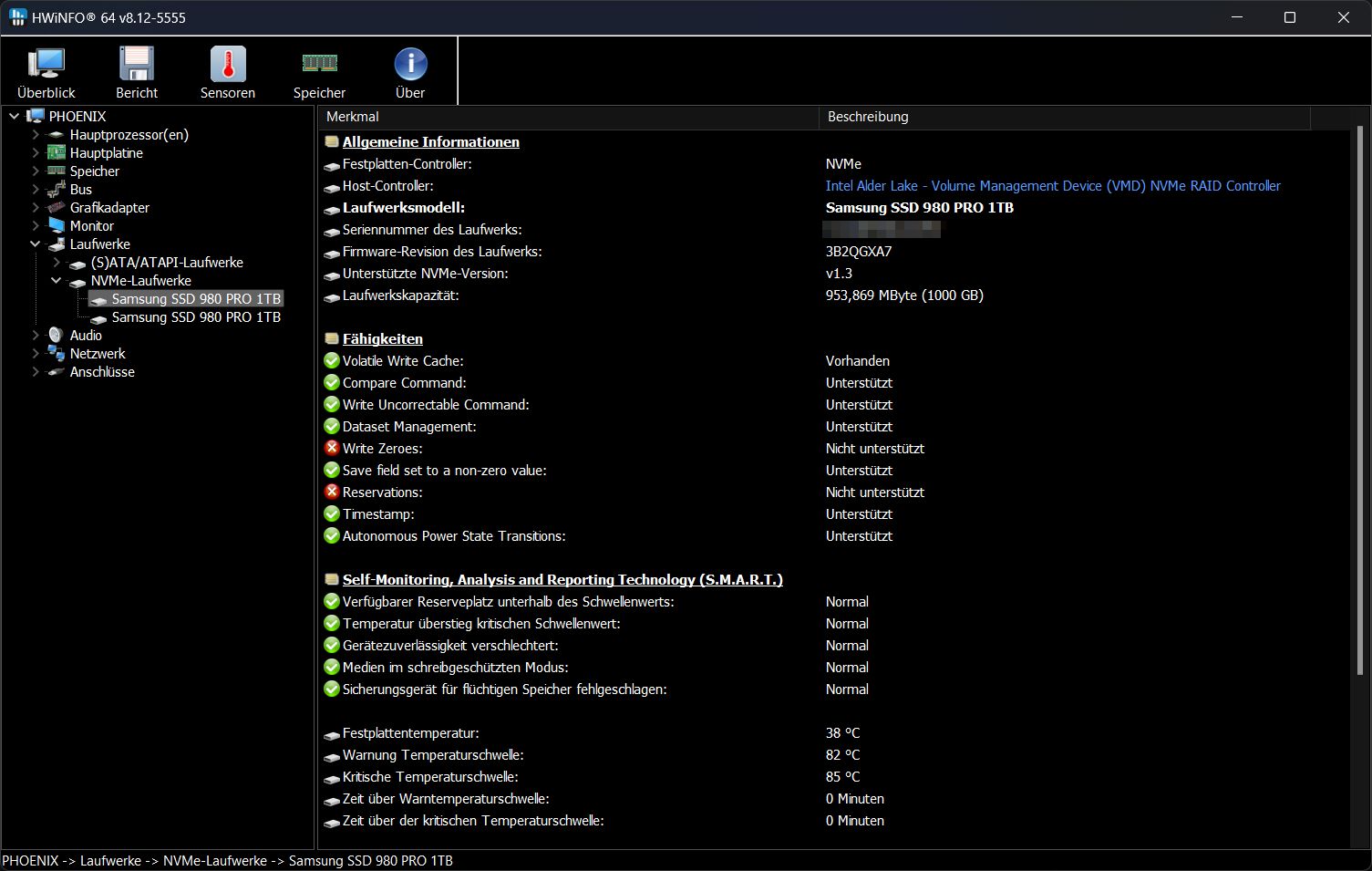
Task: Select the Hauptplatine tree label
Action: [x=107, y=152]
